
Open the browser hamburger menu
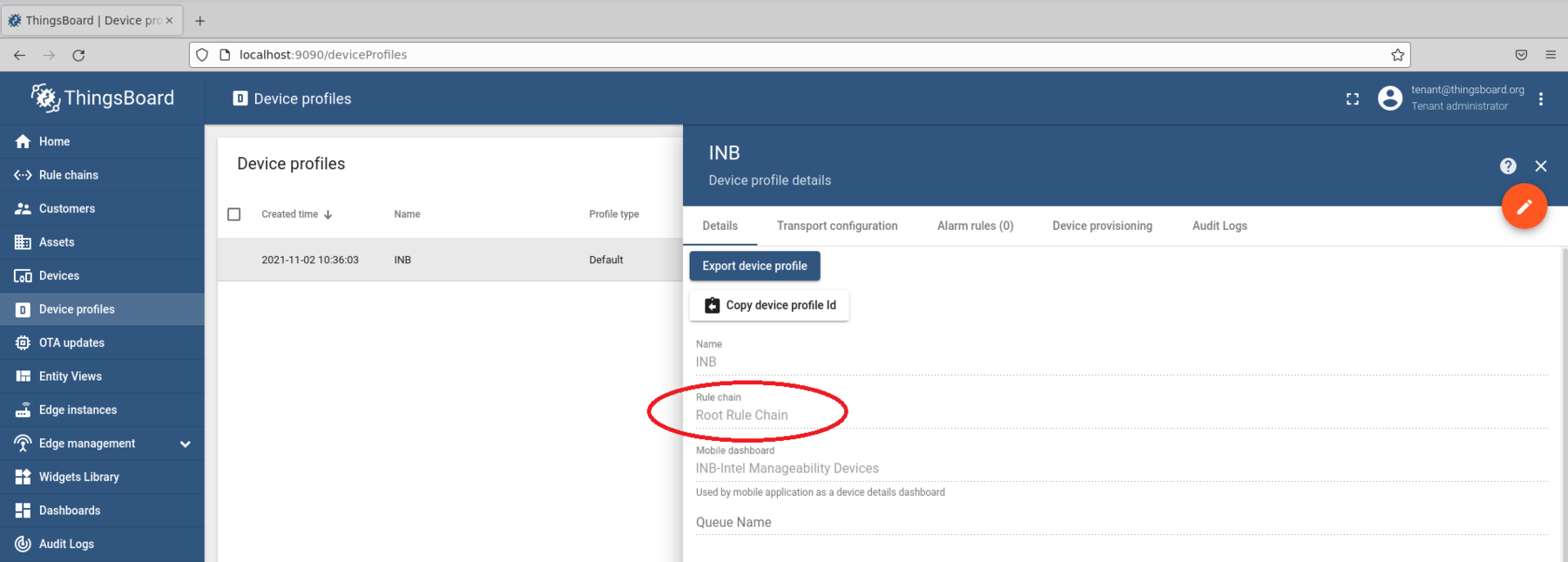pyautogui.click(x=1551, y=55)
